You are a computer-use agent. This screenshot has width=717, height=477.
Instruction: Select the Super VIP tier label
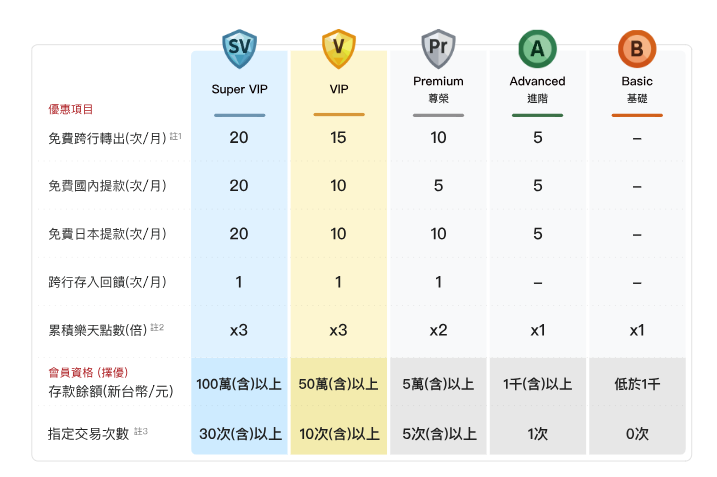click(x=239, y=89)
